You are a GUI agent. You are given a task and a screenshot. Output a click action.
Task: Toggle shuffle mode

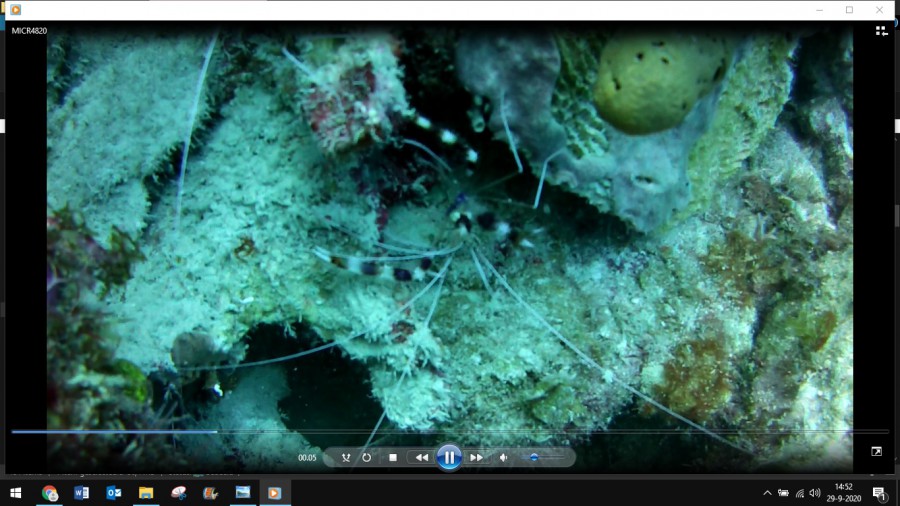(346, 457)
